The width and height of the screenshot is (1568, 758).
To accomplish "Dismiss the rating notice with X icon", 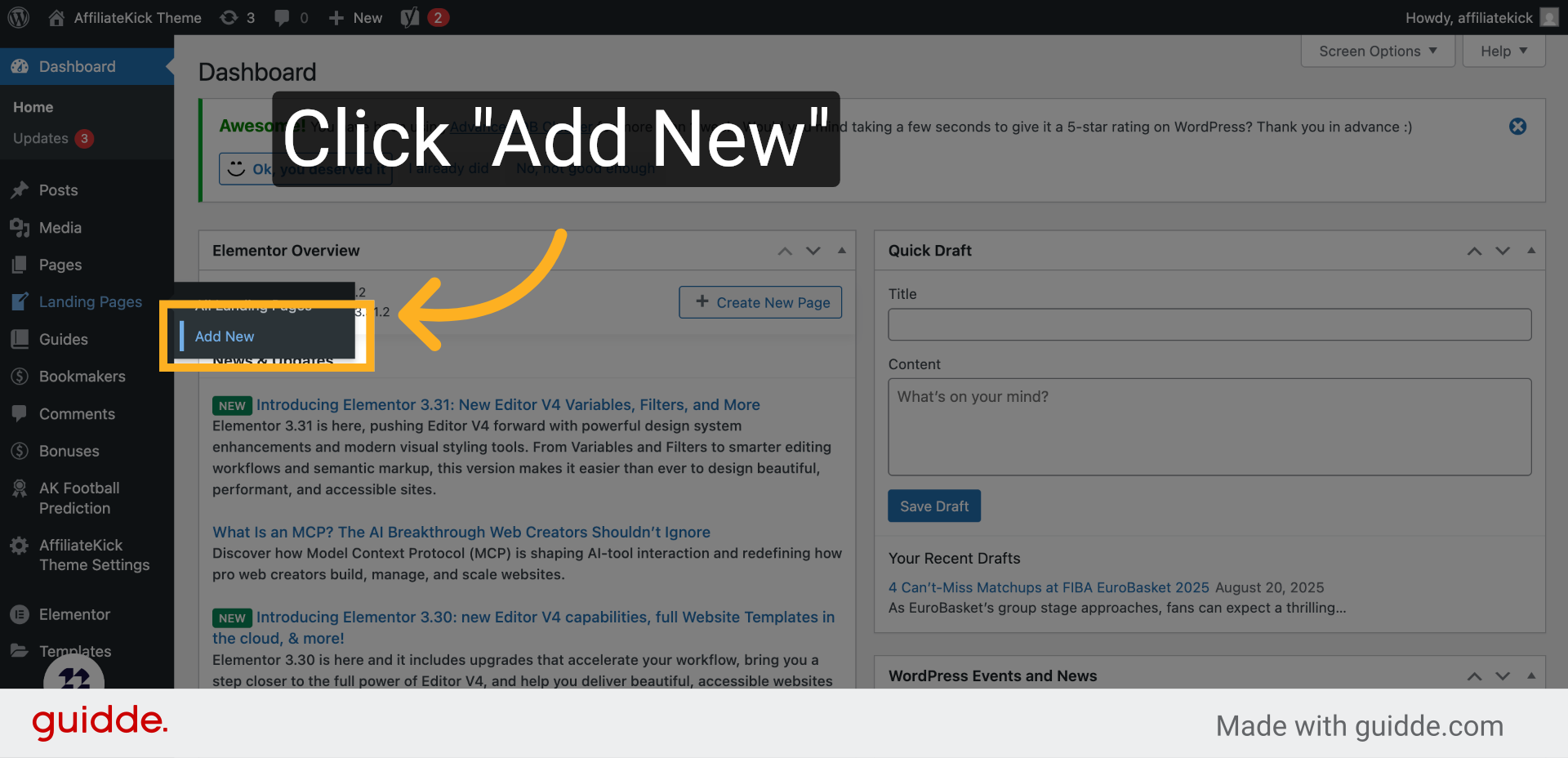I will coord(1517,127).
